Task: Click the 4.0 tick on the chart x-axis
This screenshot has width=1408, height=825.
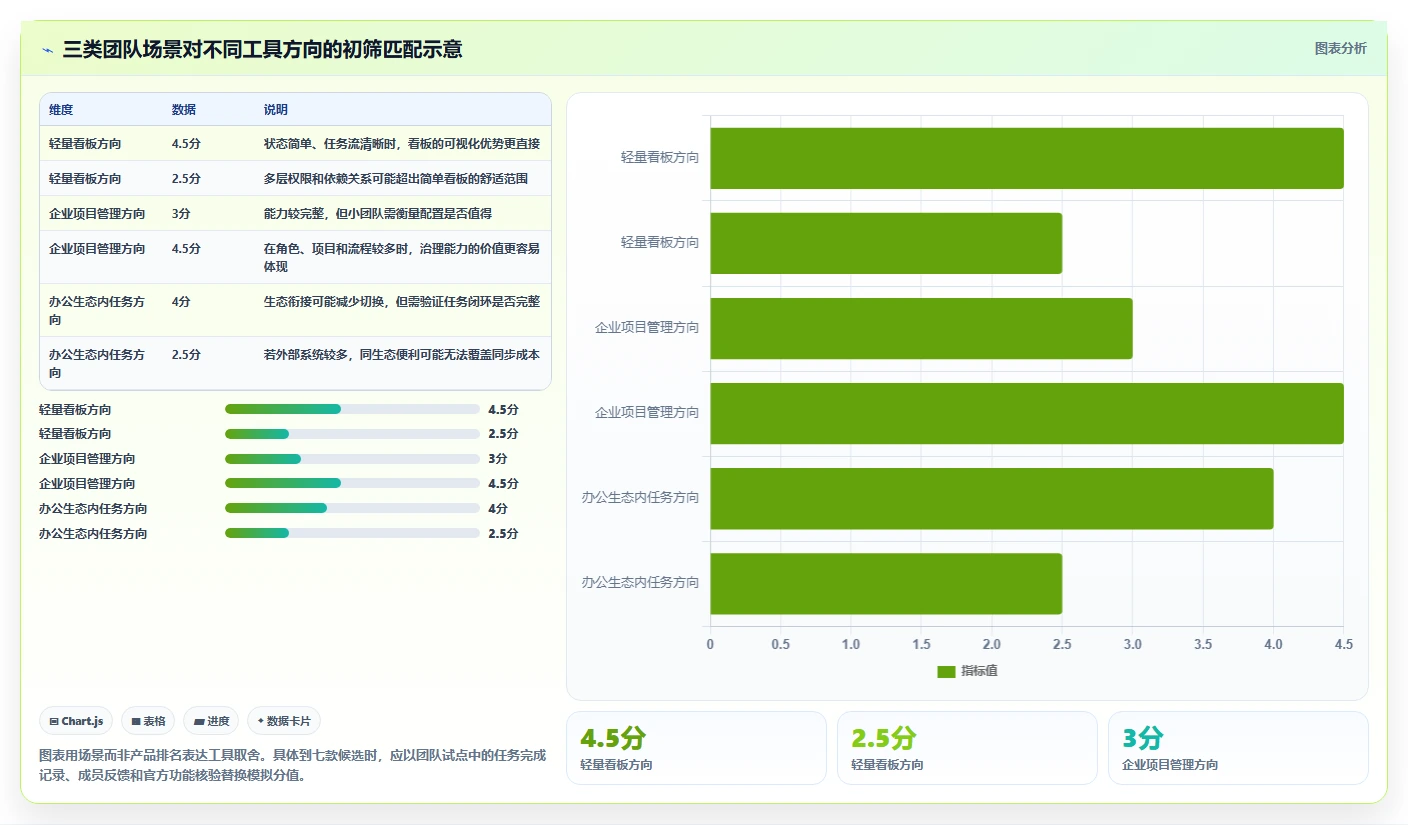Action: tap(1273, 645)
